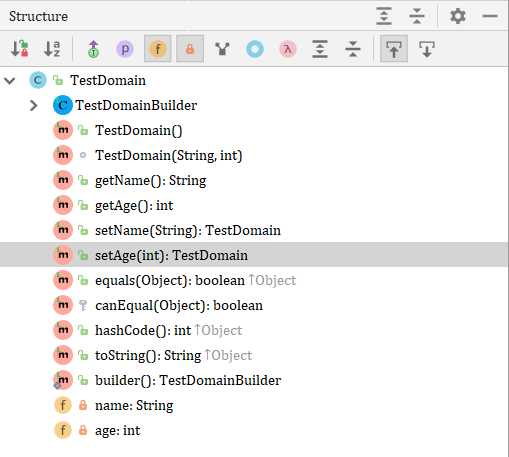Click field icon of name: String
This screenshot has height=457, width=509.
click(63, 405)
